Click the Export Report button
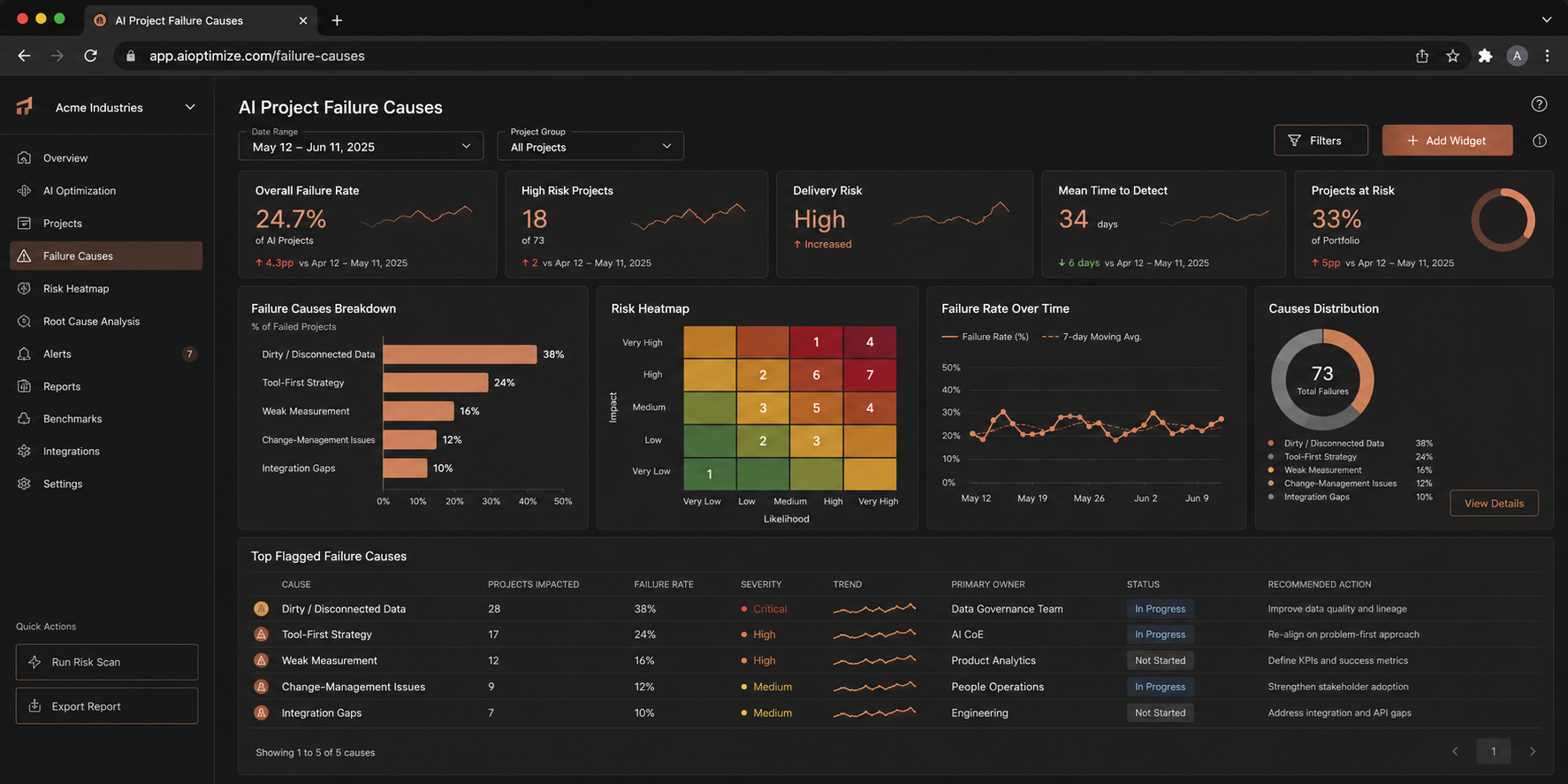The height and width of the screenshot is (784, 1568). click(107, 706)
